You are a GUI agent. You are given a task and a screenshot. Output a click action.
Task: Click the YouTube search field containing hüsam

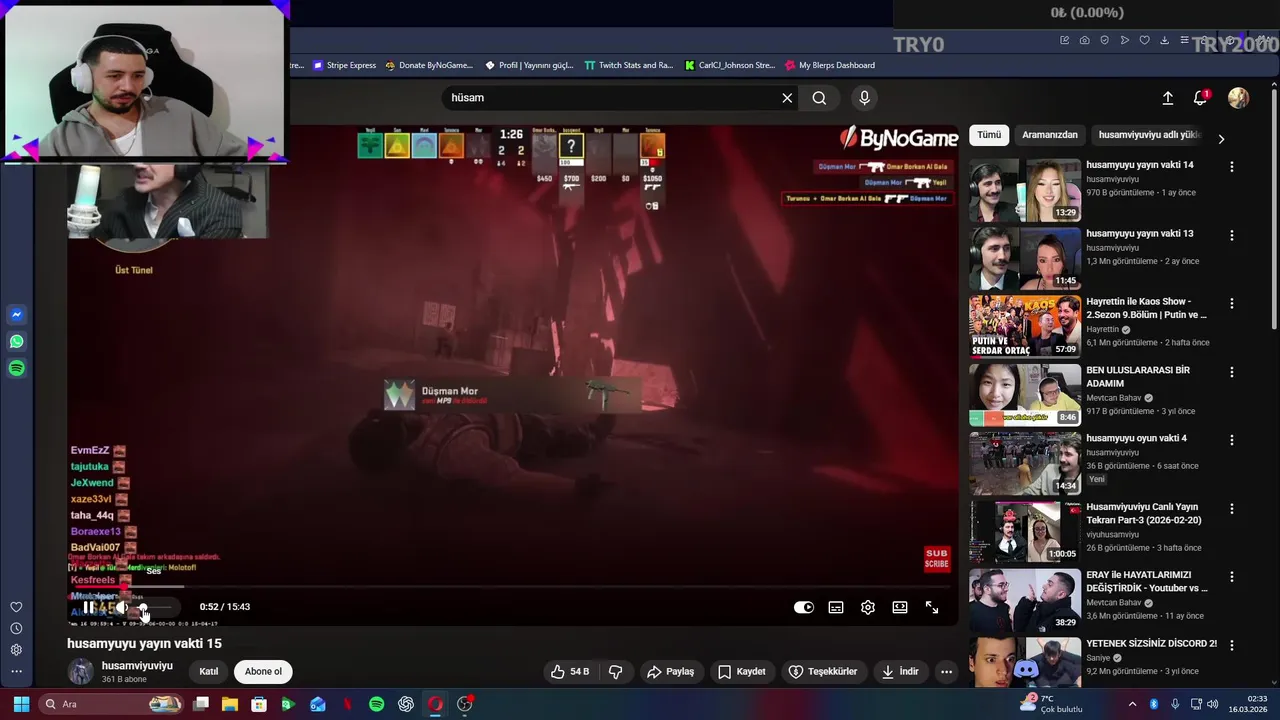[x=610, y=97]
